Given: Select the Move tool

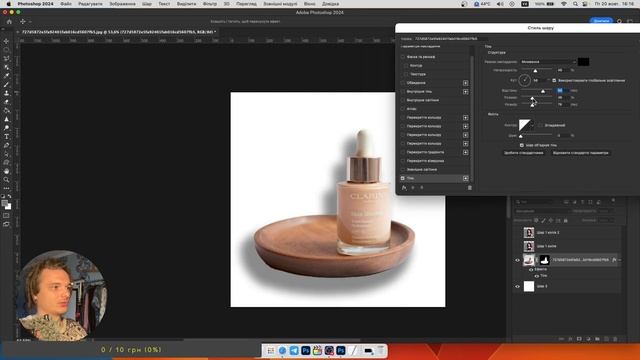Looking at the screenshot, I should click(6, 41).
